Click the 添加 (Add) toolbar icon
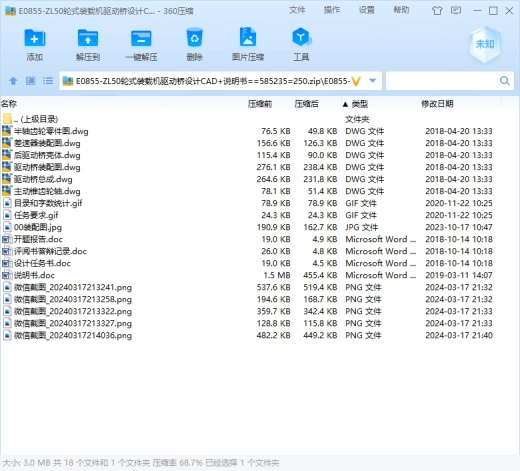The height and width of the screenshot is (471, 520). tap(35, 38)
